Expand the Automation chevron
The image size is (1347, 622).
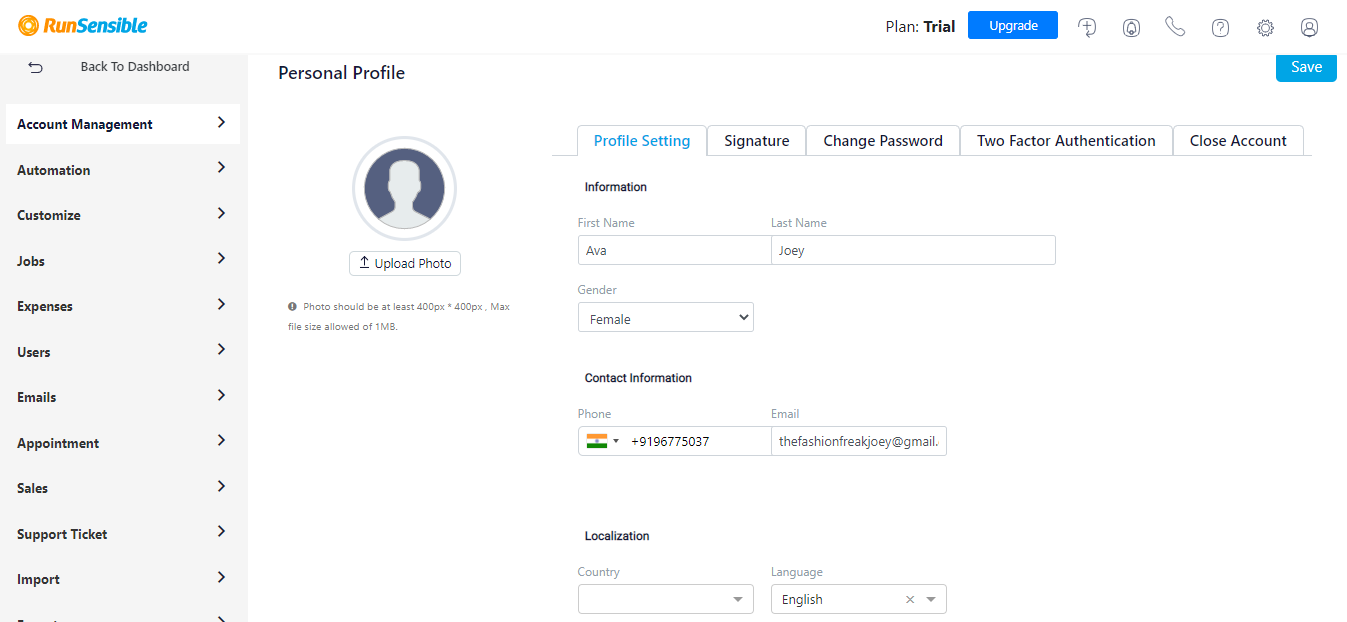(x=221, y=168)
